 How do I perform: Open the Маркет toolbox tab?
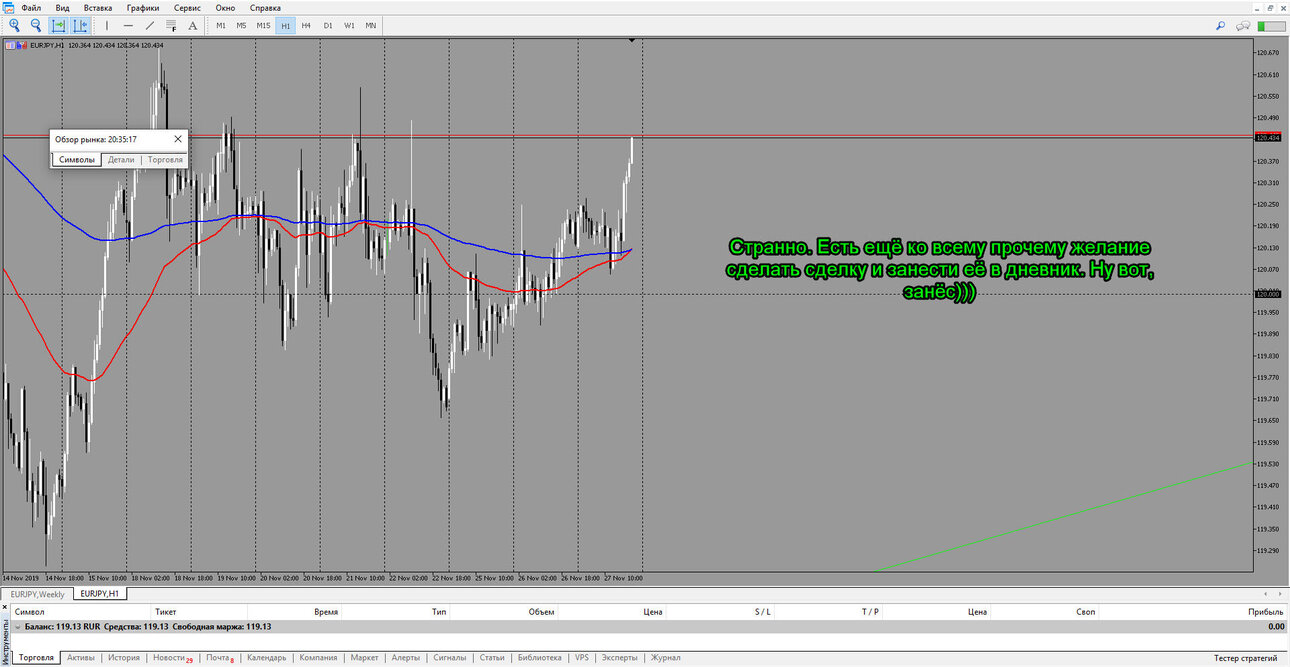pos(365,658)
